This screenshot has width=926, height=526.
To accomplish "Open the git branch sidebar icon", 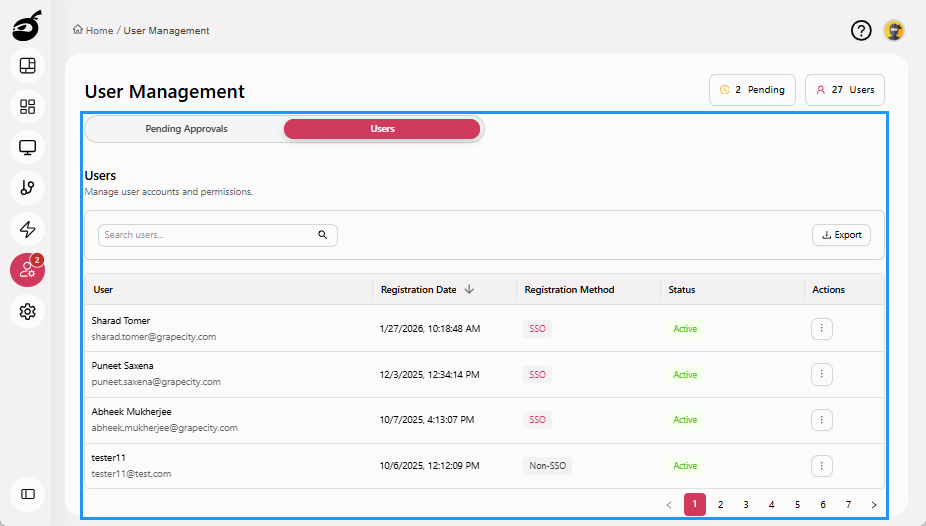I will pos(28,187).
